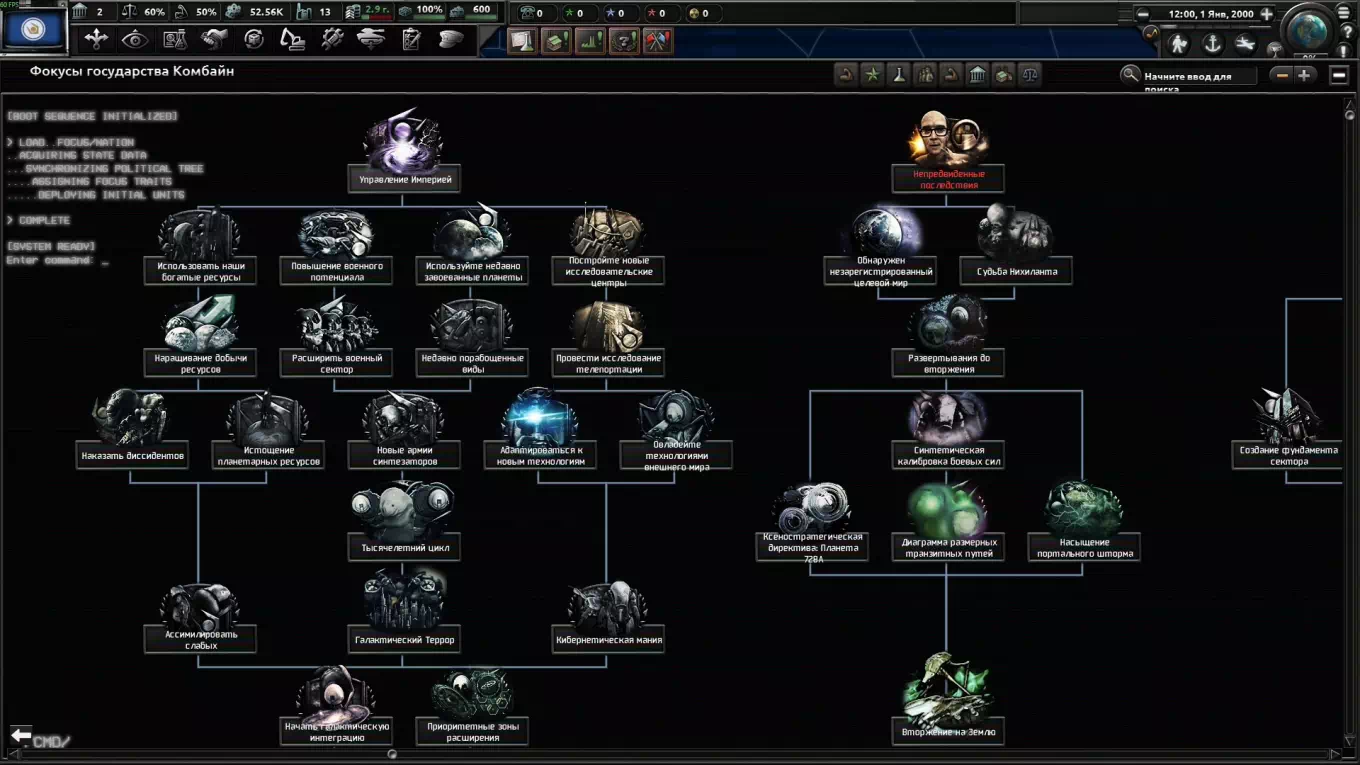Screen dimensions: 1360x765
Task: Select the naval anchor map mode
Action: pyautogui.click(x=1212, y=44)
